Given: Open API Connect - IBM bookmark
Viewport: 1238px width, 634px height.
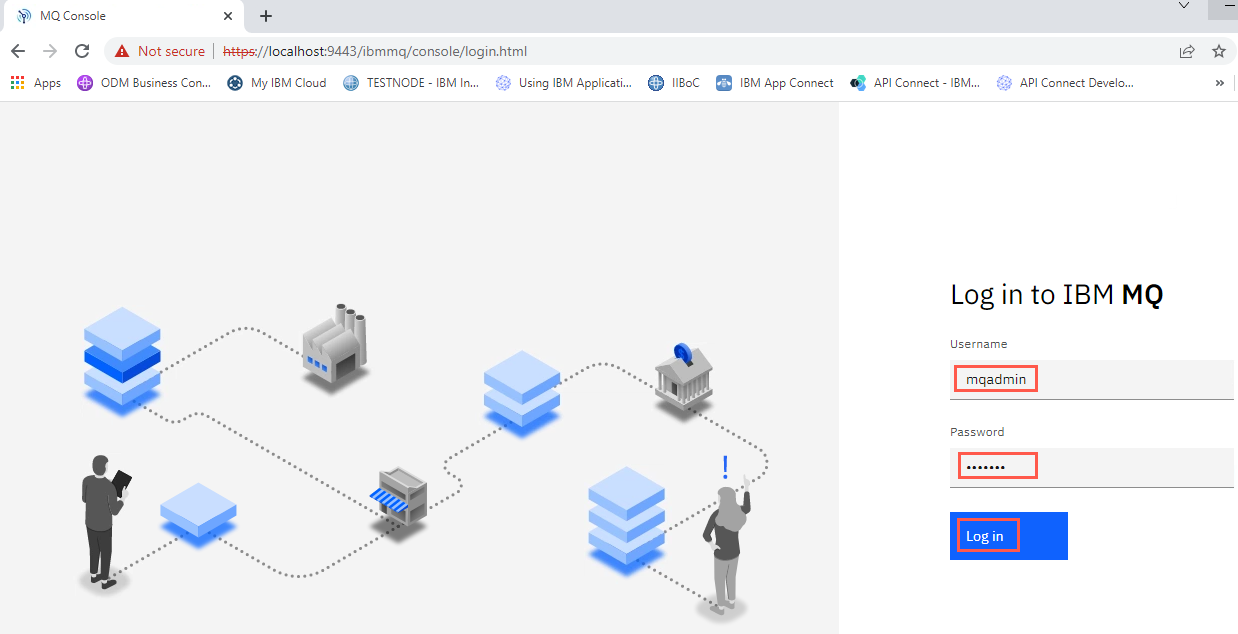Looking at the screenshot, I should [915, 83].
